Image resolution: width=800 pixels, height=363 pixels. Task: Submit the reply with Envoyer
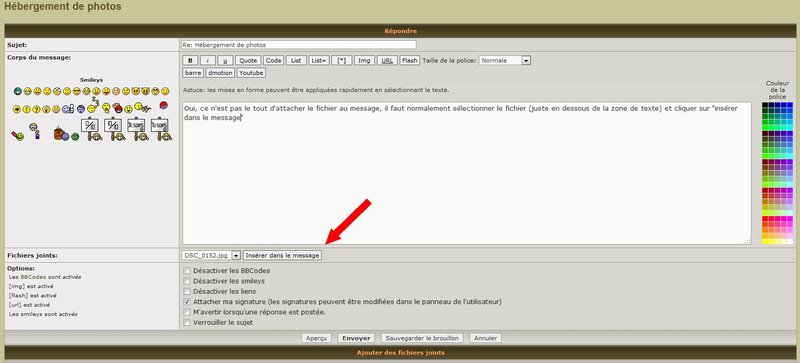(356, 338)
